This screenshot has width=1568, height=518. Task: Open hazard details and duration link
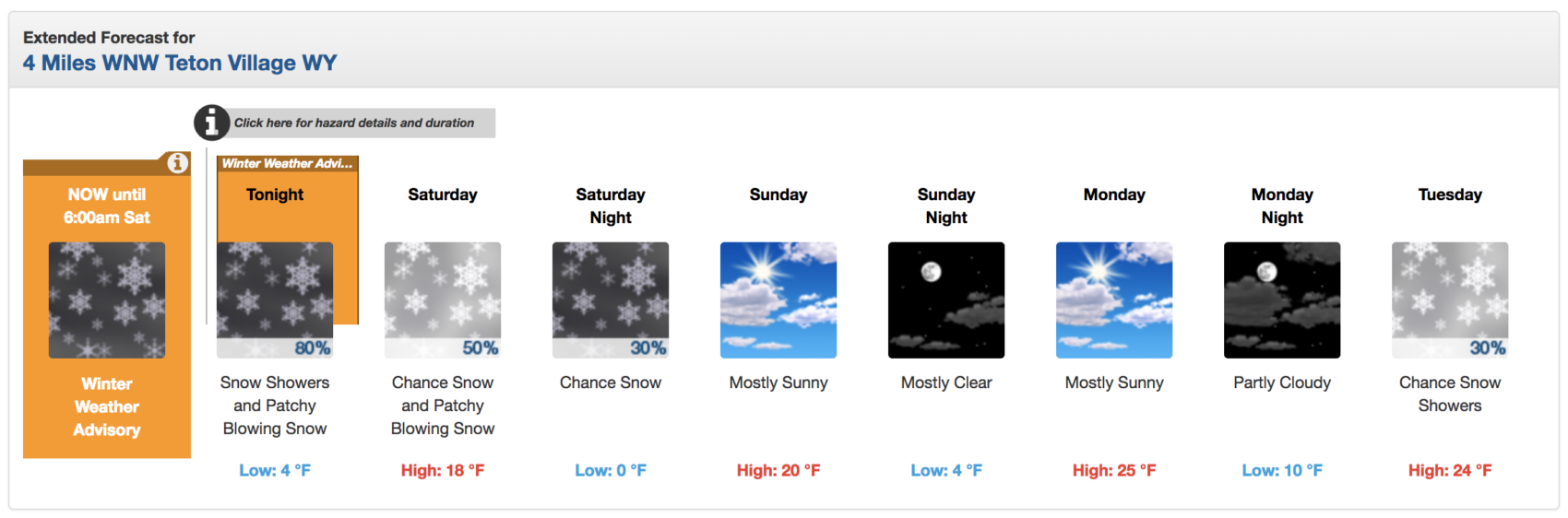coord(354,123)
